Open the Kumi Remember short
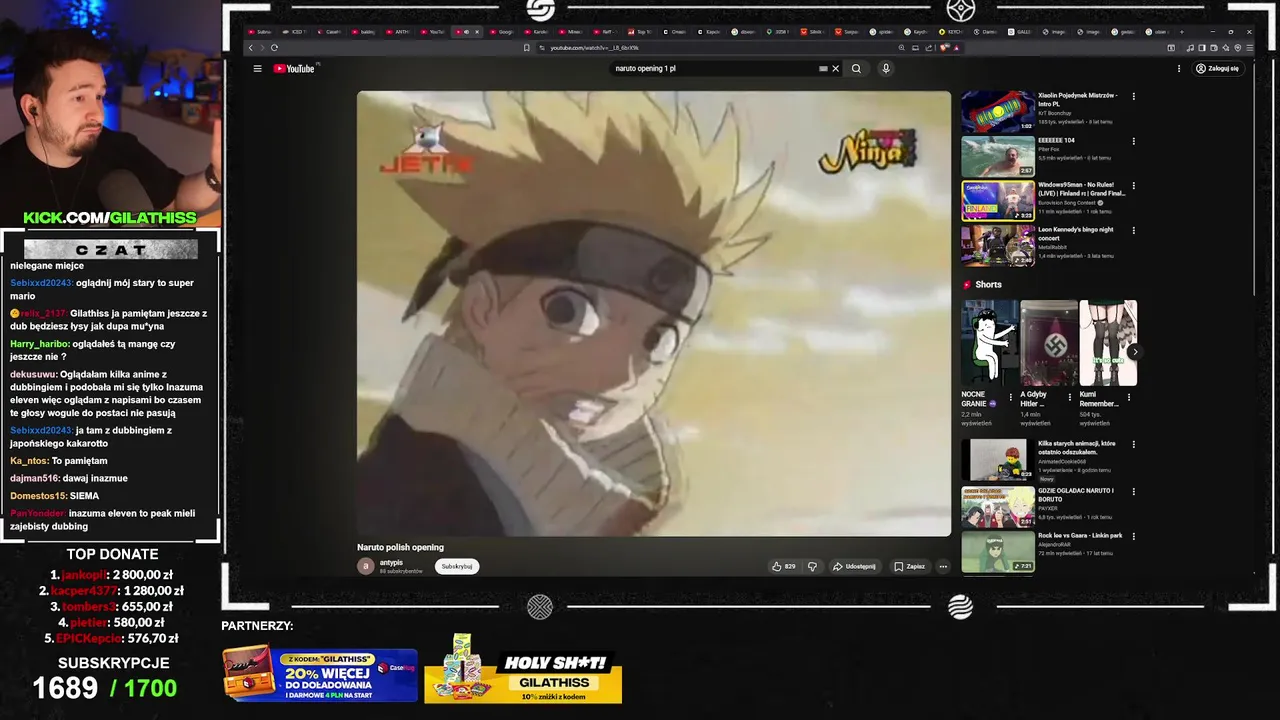The image size is (1280, 720). pyautogui.click(x=1108, y=343)
